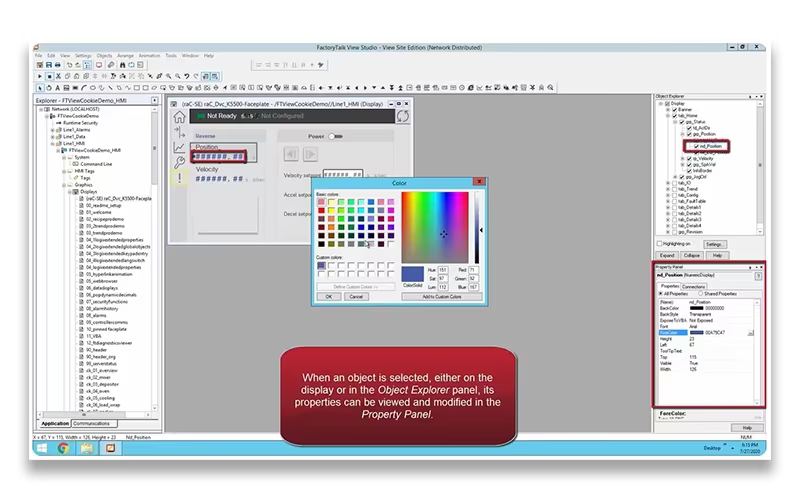Image resolution: width=800 pixels, height=500 pixels.
Task: Select the Shared Properties radio button
Action: 701,294
